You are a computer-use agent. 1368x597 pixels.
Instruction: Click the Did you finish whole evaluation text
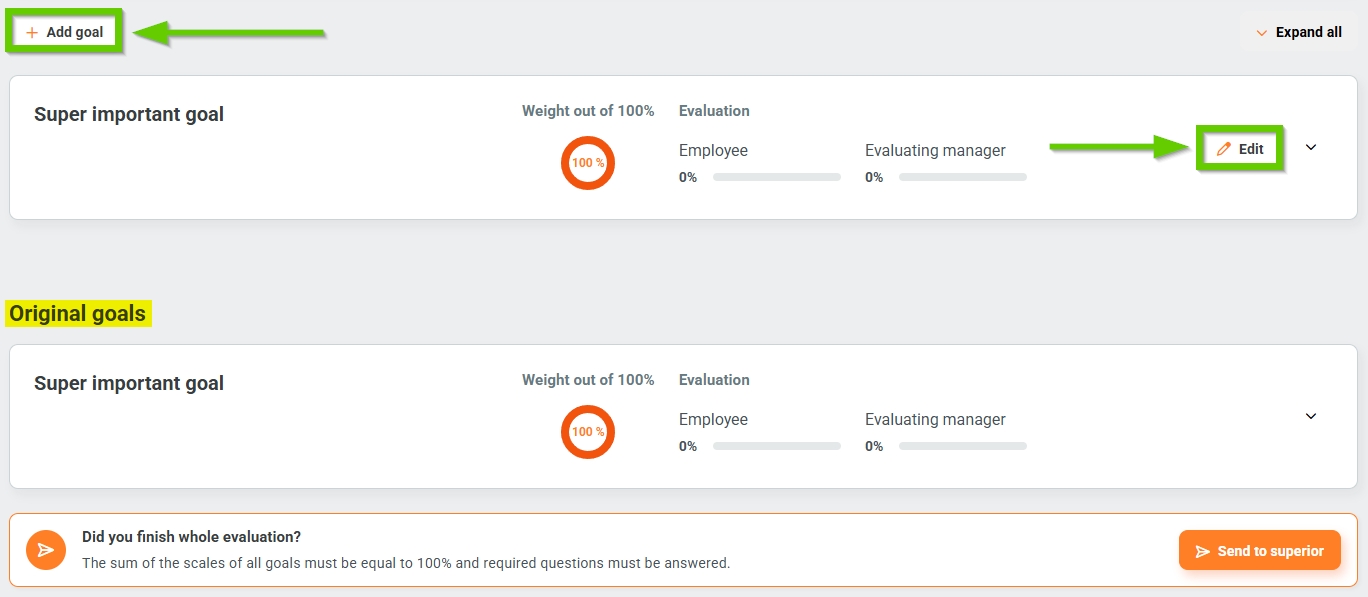click(191, 537)
